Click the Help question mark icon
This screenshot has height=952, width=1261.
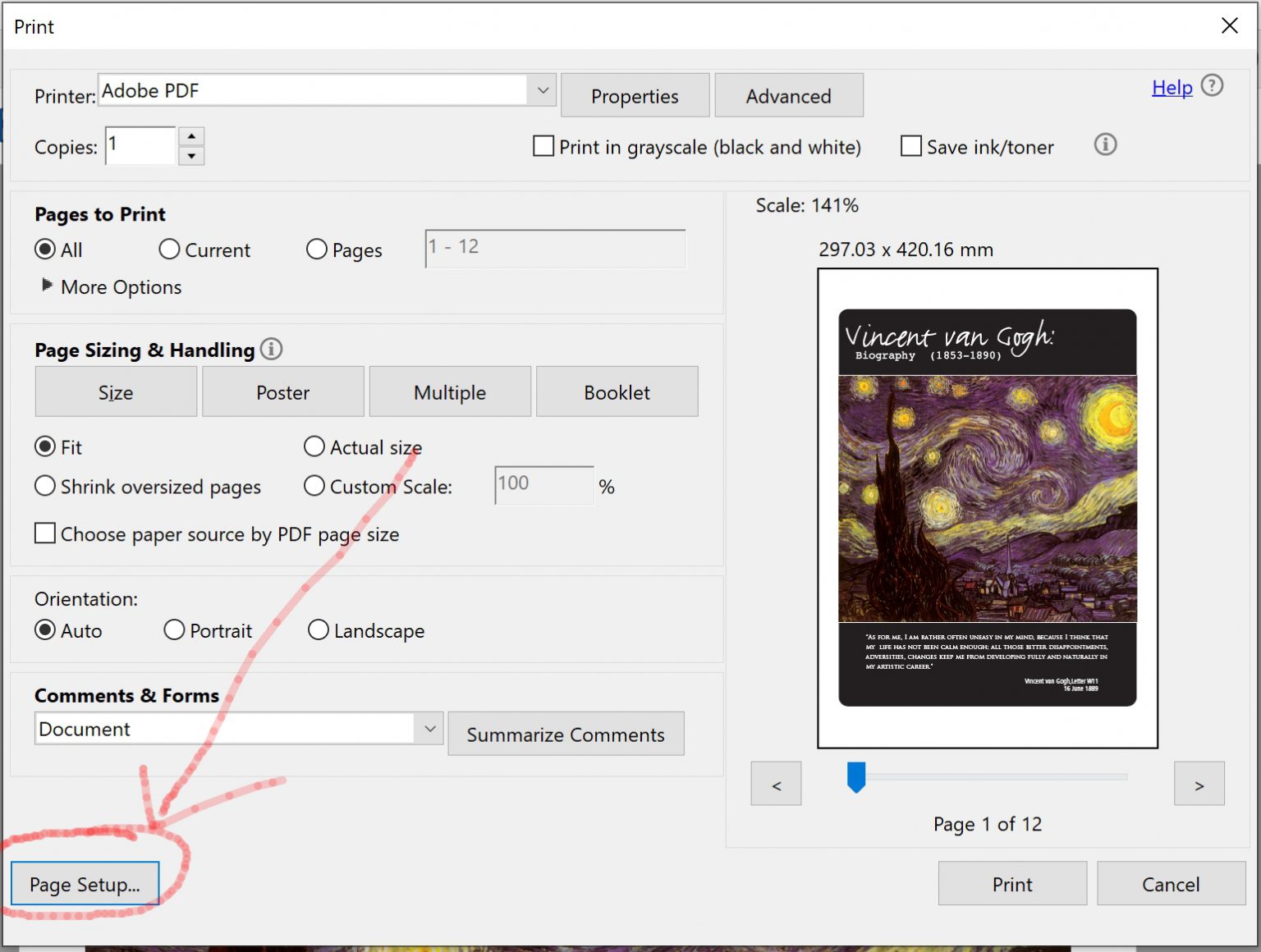tap(1213, 85)
